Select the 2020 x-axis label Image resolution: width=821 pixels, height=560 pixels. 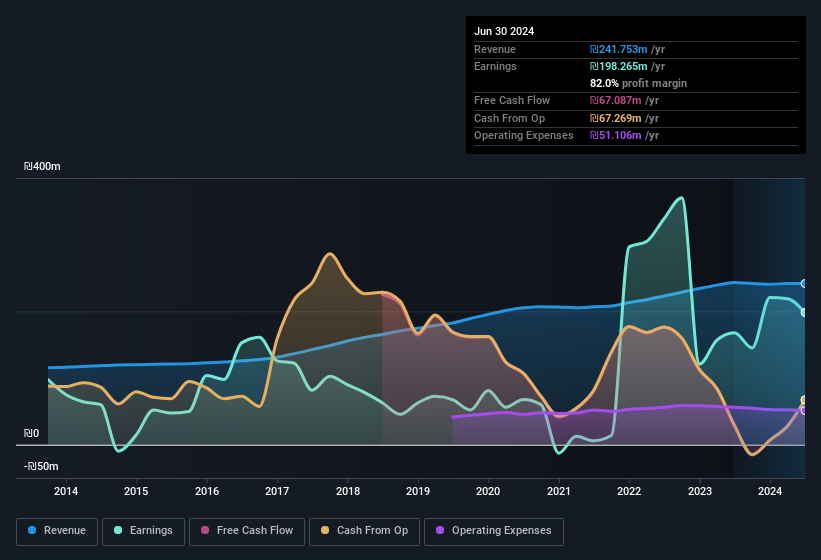point(488,491)
